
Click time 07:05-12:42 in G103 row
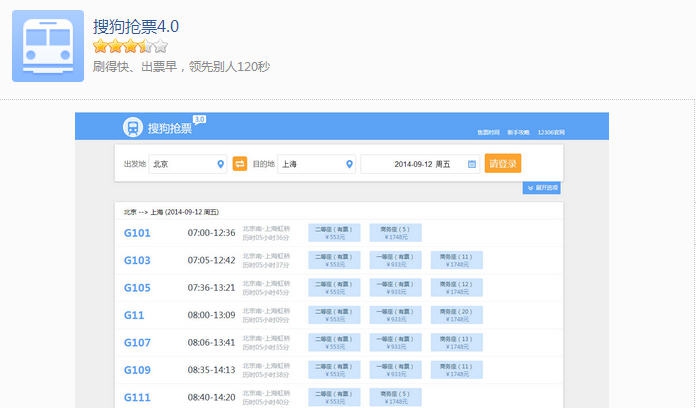(211, 261)
